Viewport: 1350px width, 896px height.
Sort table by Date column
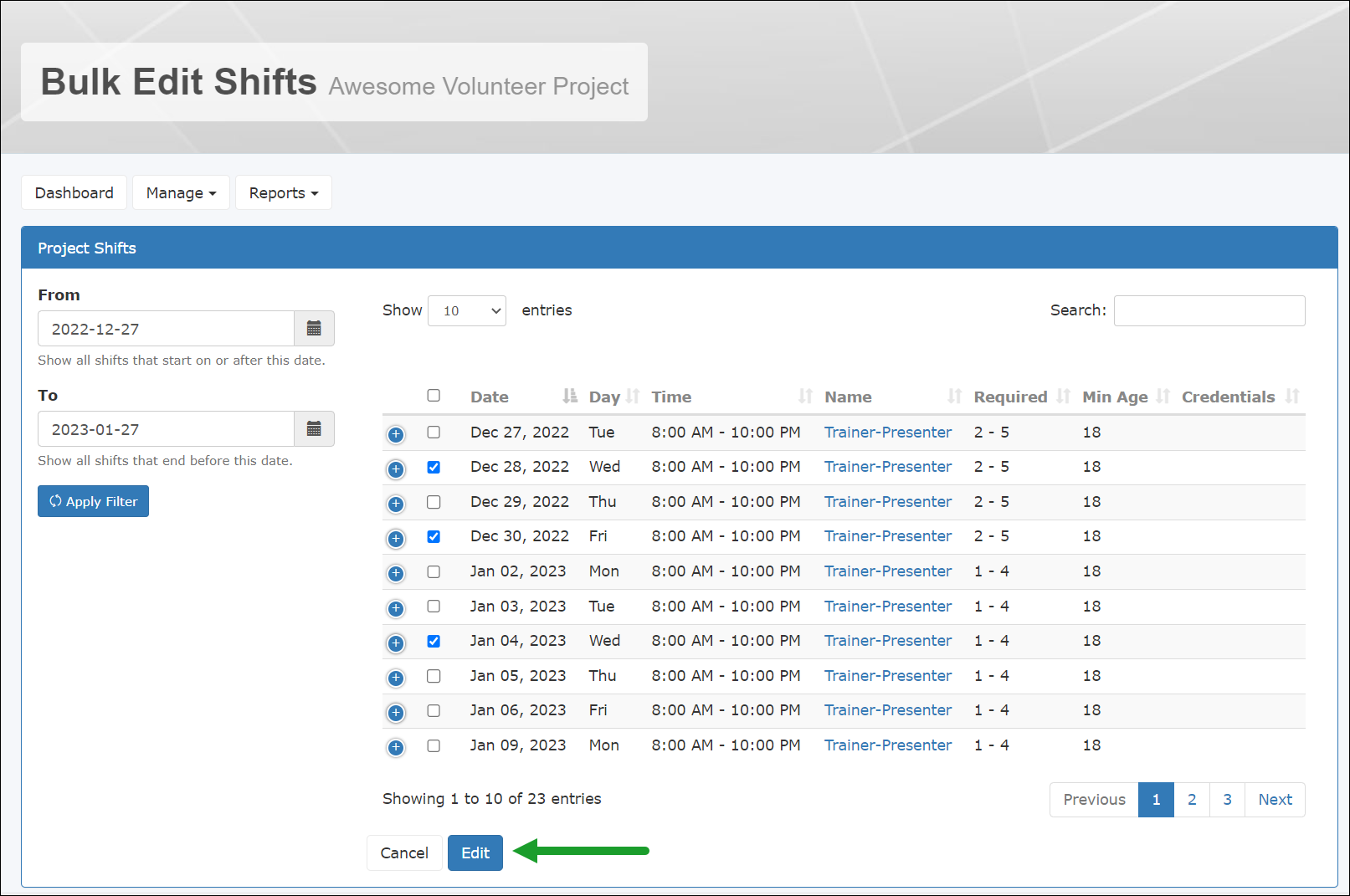click(x=523, y=397)
